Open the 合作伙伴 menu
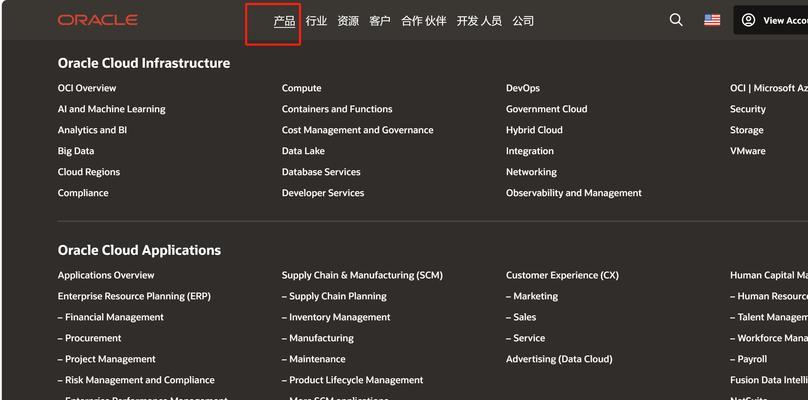 click(424, 21)
